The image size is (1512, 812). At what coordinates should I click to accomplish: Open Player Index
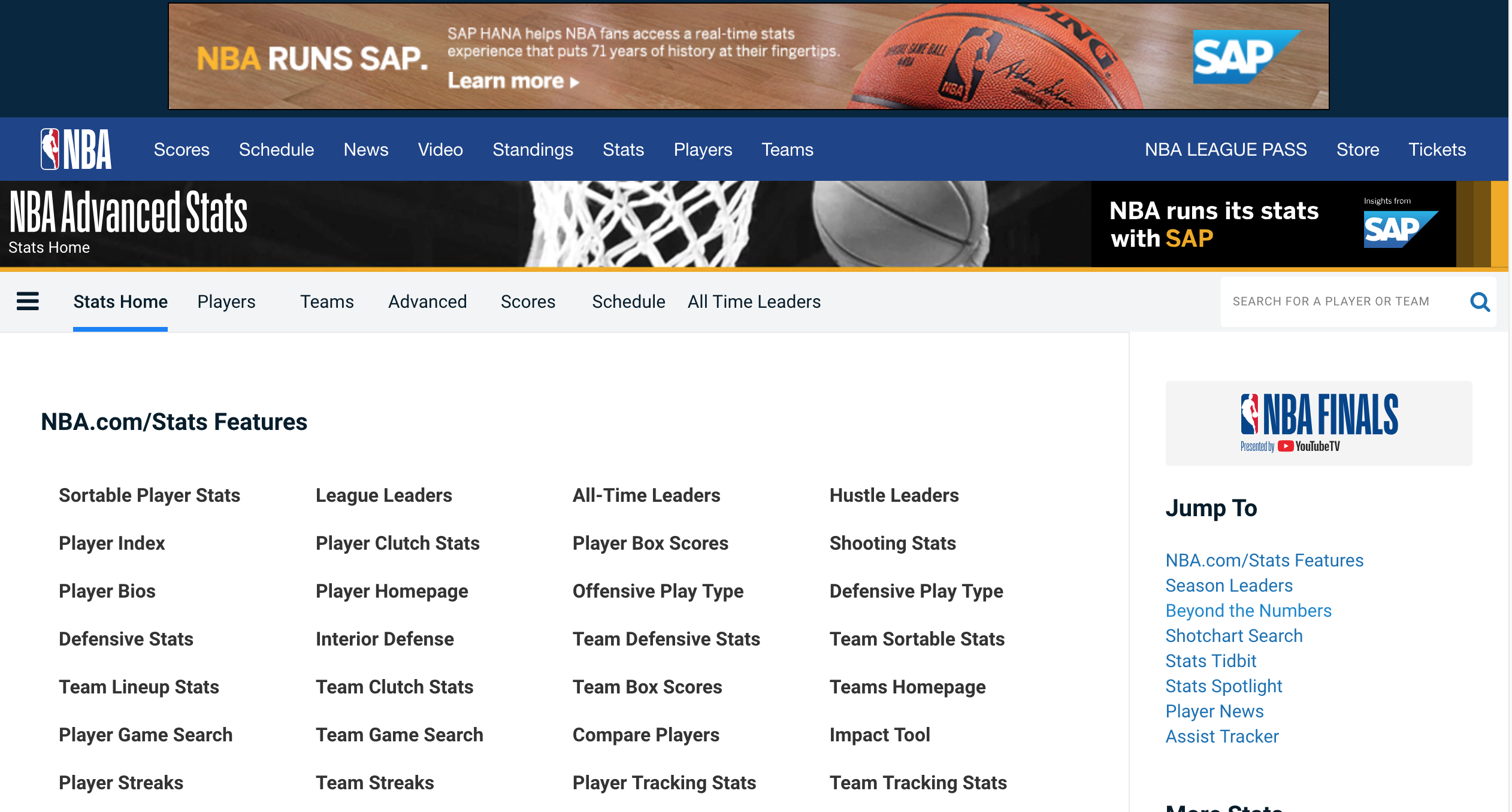point(111,543)
